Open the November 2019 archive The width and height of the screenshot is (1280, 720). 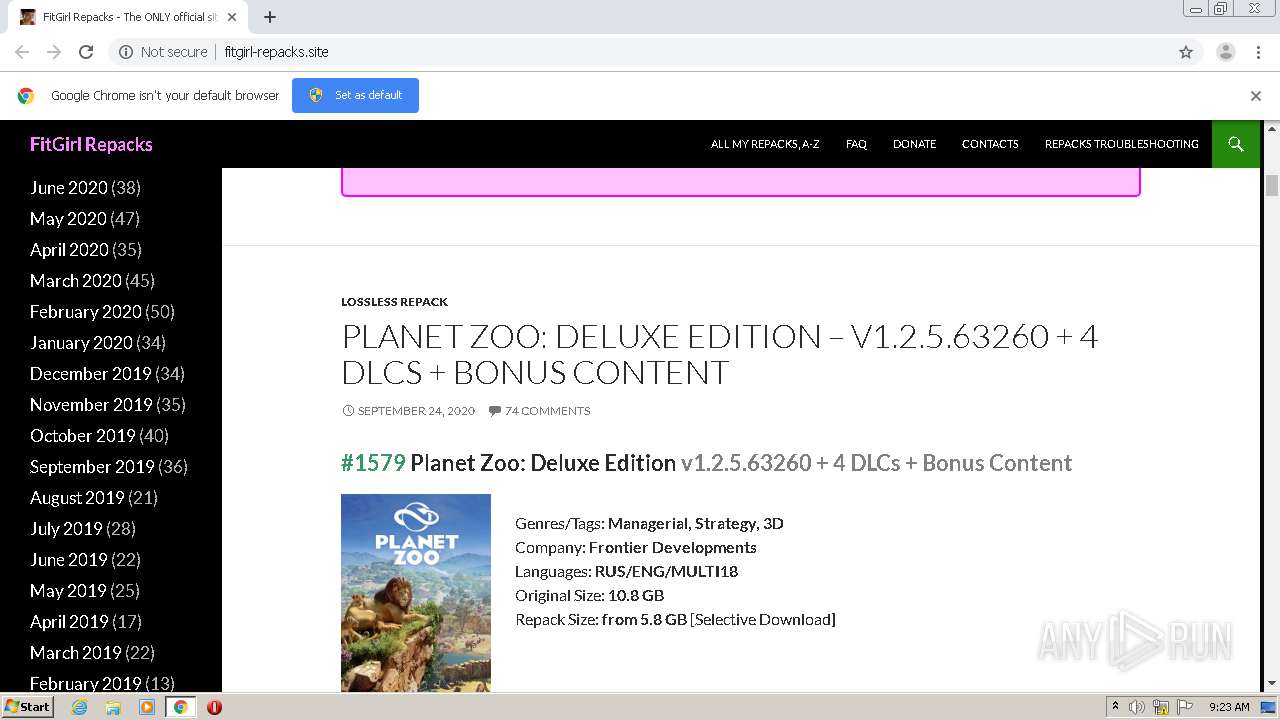point(91,405)
